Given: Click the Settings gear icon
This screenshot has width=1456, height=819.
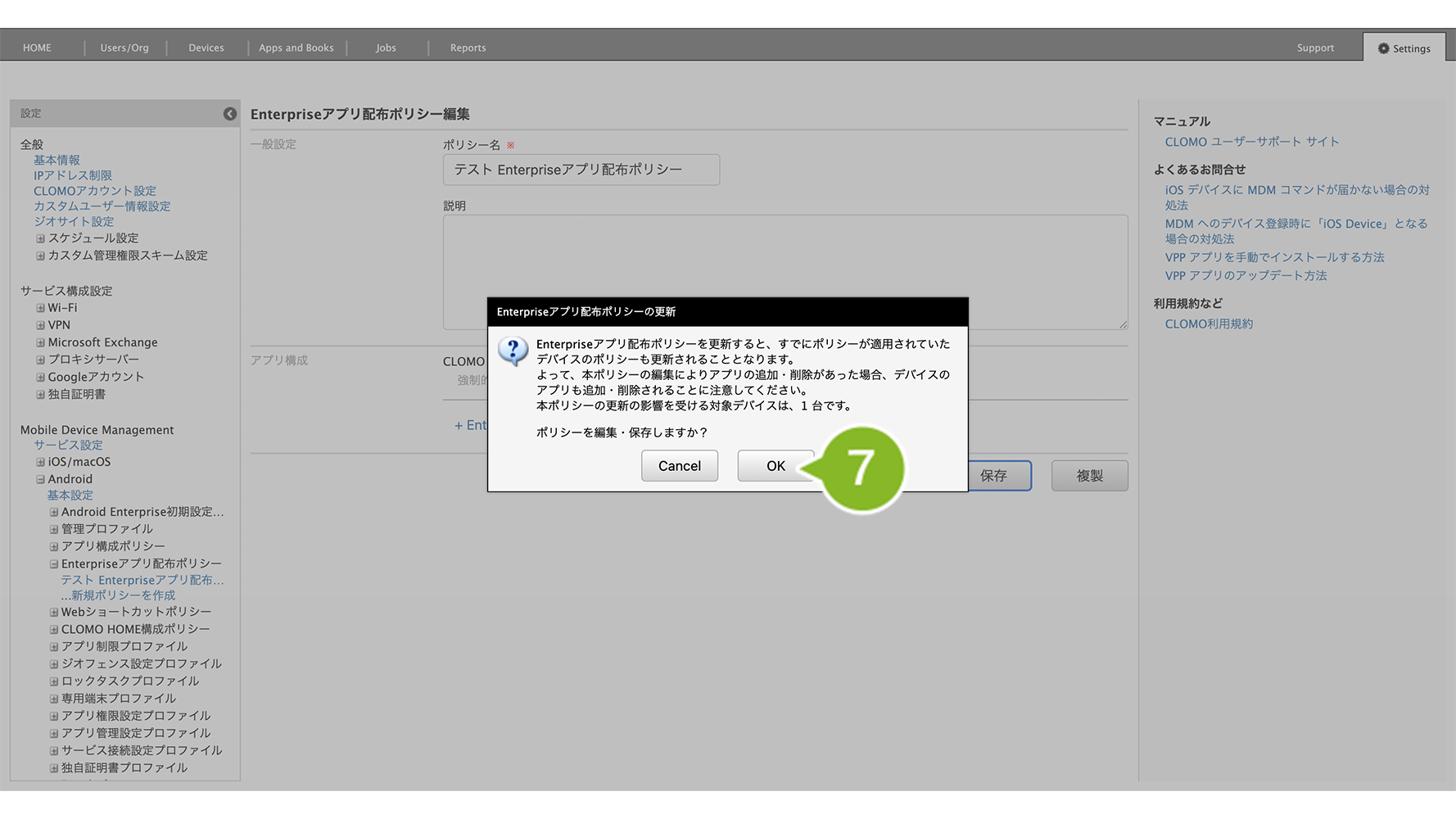Looking at the screenshot, I should tap(1383, 48).
